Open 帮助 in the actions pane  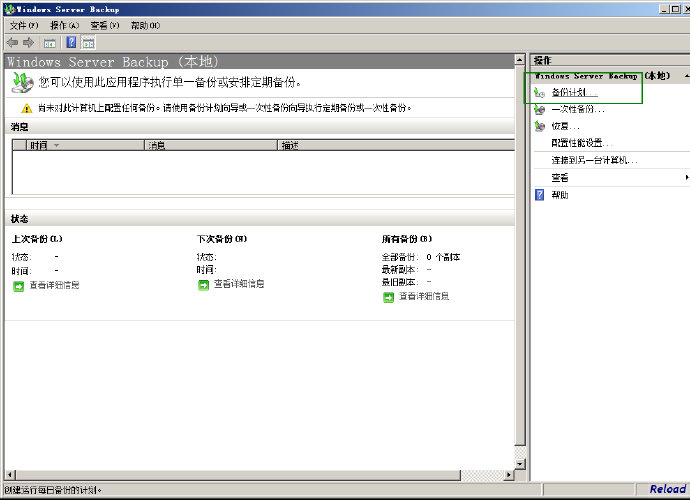[x=560, y=195]
